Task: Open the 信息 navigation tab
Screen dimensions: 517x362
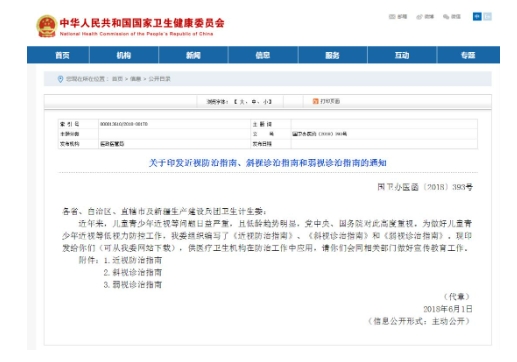Action: tap(263, 55)
